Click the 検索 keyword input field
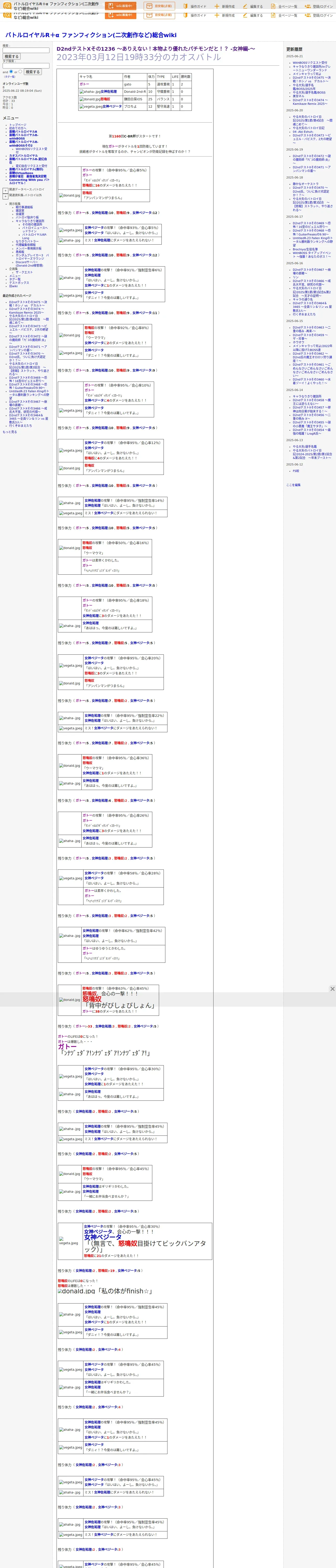 point(26,50)
